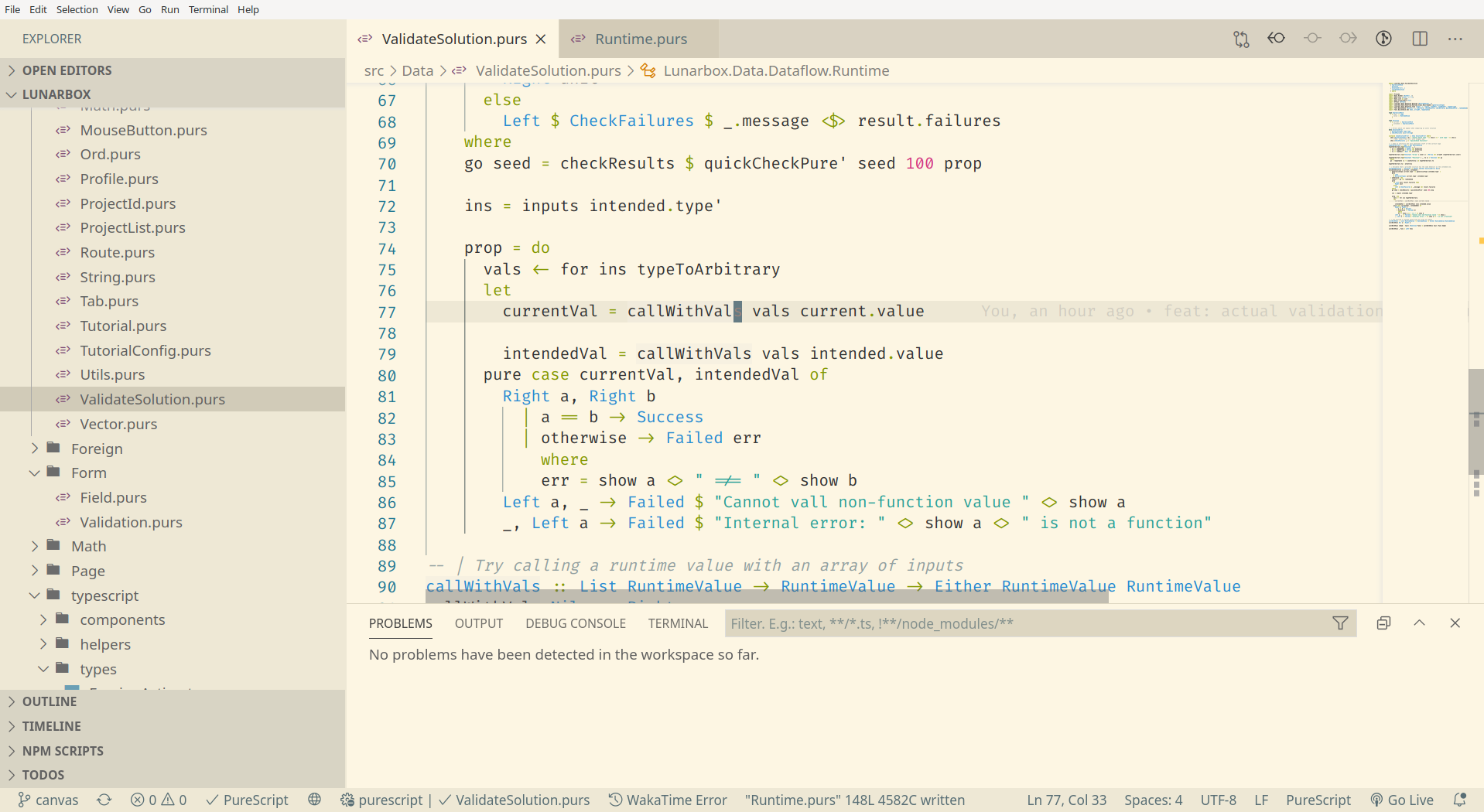The width and height of the screenshot is (1484, 812).
Task: Click the globe icon in status bar
Action: [x=314, y=800]
